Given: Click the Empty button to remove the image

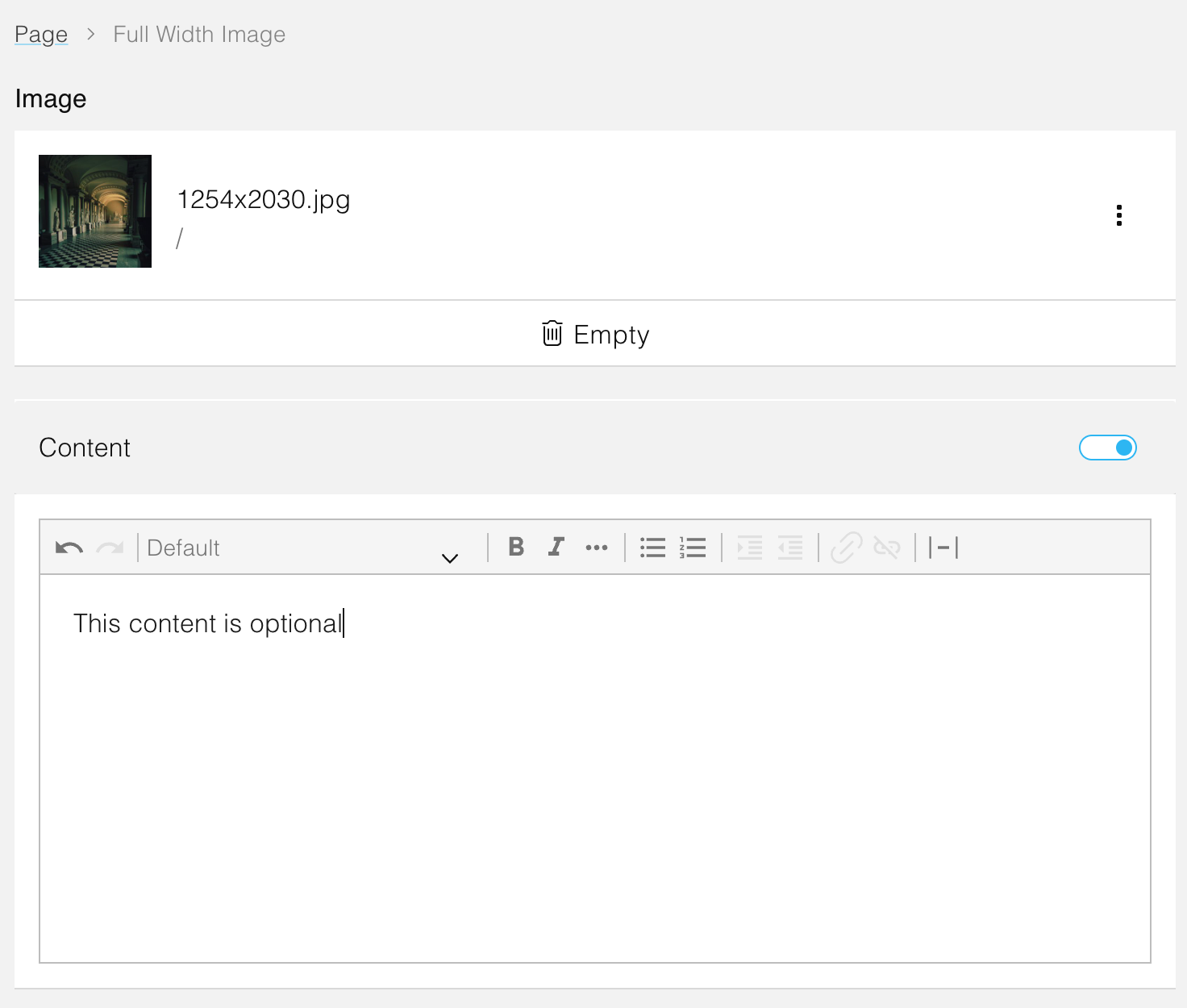Looking at the screenshot, I should [x=595, y=334].
